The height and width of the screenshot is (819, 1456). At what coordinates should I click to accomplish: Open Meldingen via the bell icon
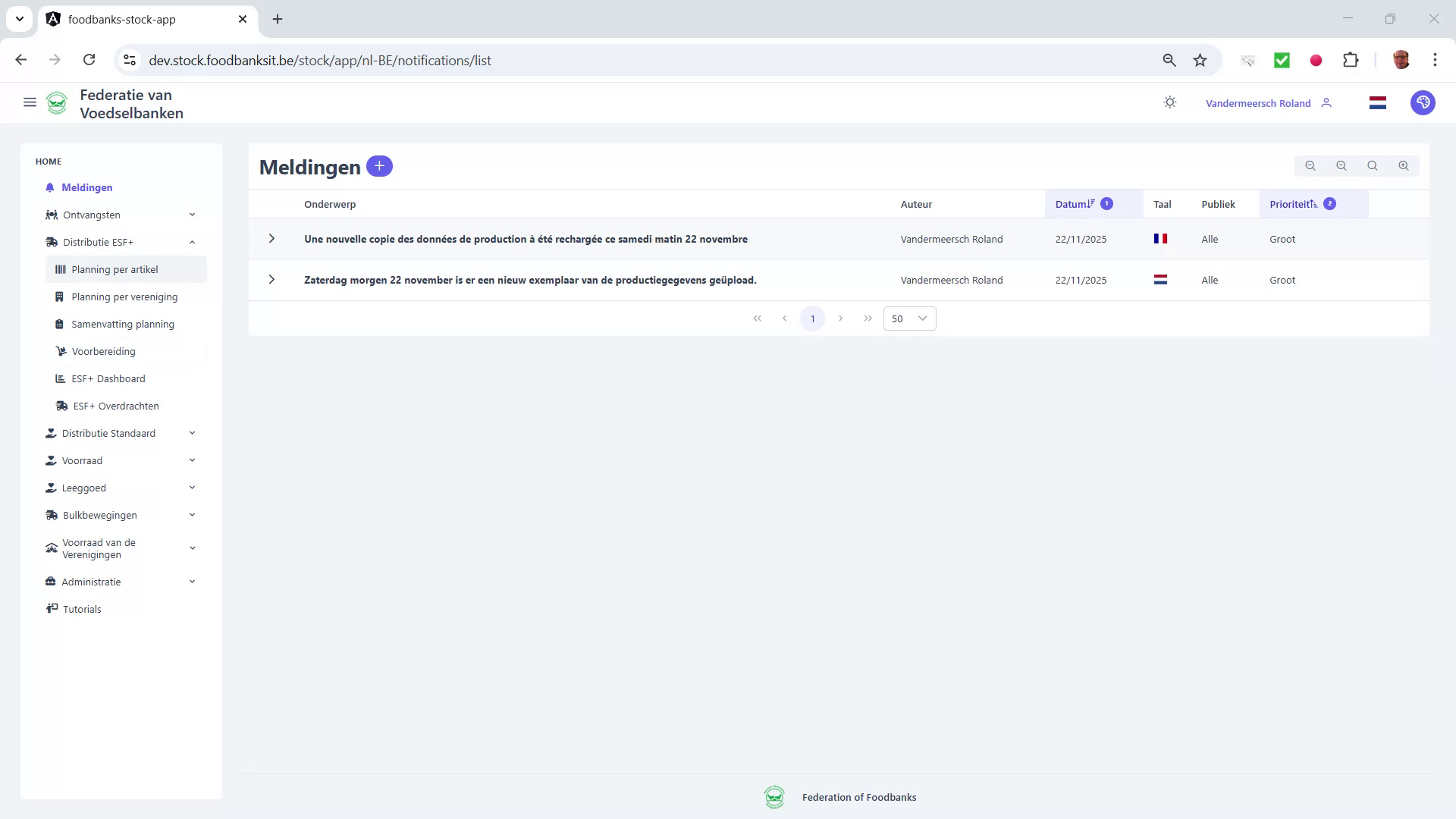point(50,187)
